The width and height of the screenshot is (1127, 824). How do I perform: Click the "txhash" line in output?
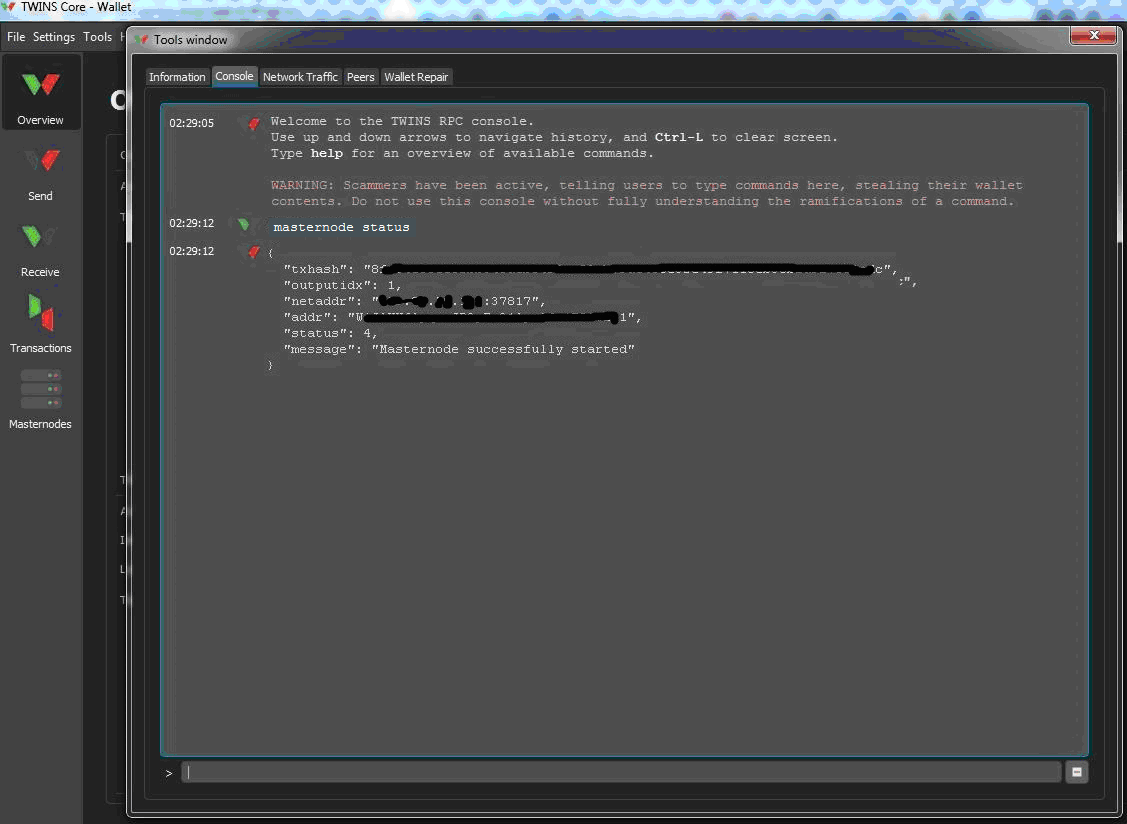pos(591,270)
